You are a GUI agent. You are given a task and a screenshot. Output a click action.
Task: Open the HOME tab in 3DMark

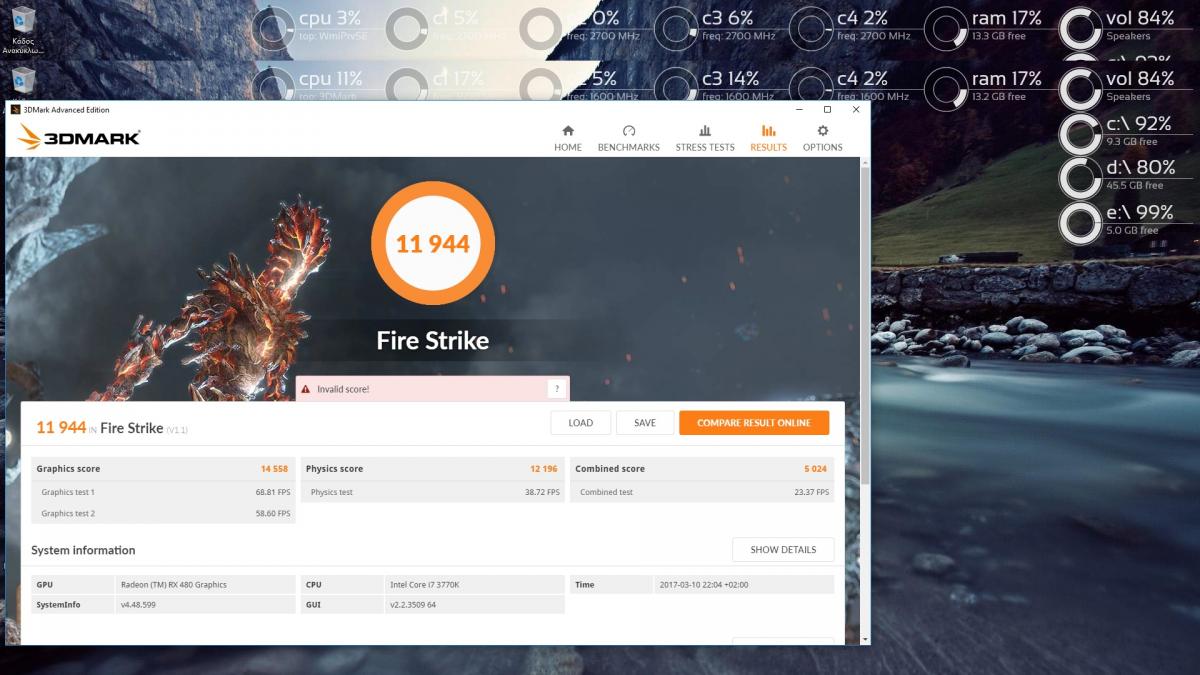click(x=568, y=138)
